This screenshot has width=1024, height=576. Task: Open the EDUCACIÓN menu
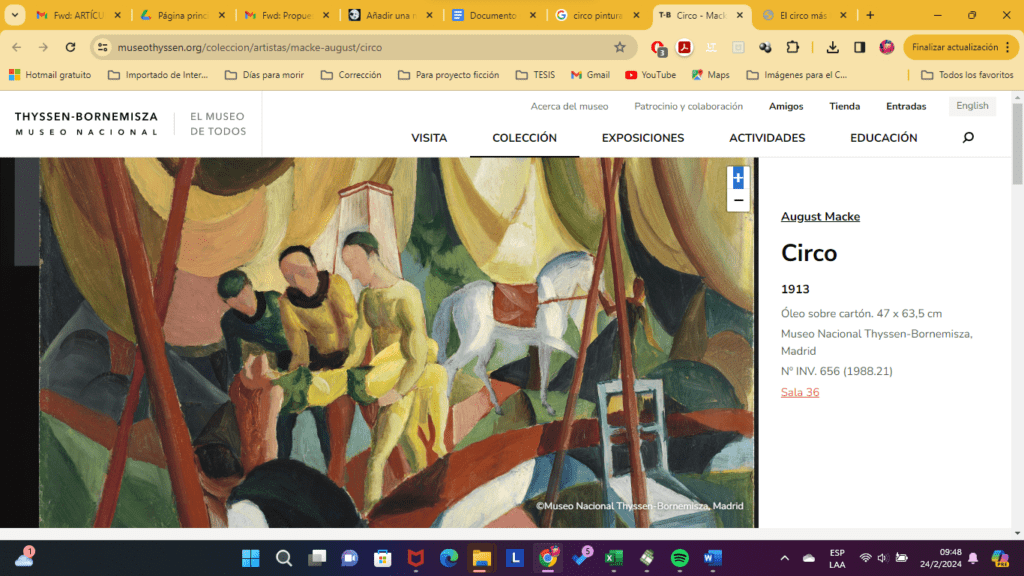coord(884,138)
